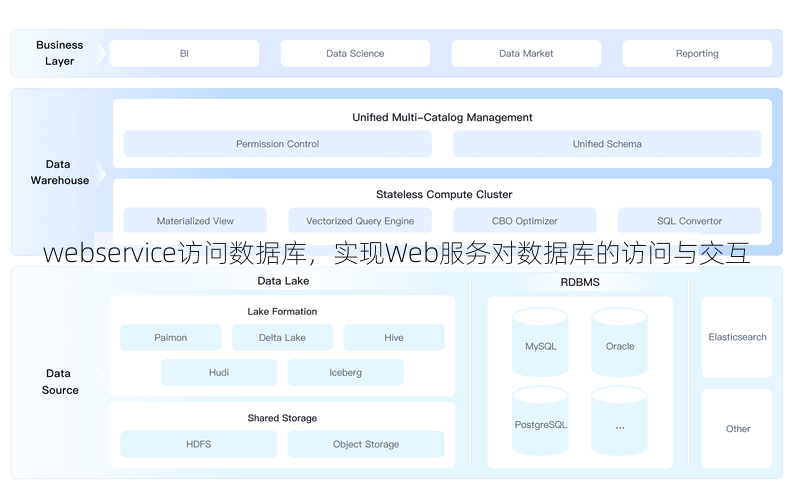This screenshot has width=794, height=490.
Task: Click the Business Layer label
Action: pos(59,53)
